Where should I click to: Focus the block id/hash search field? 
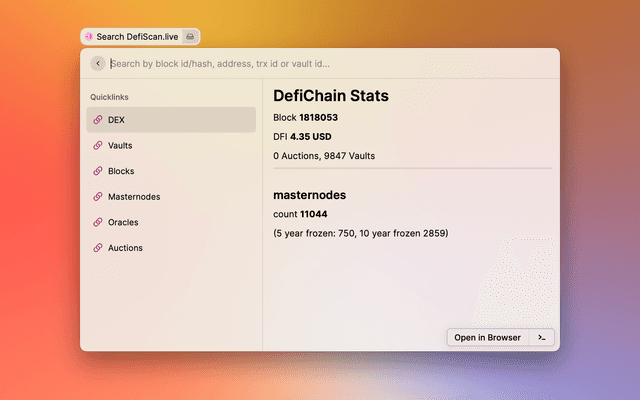(x=320, y=63)
